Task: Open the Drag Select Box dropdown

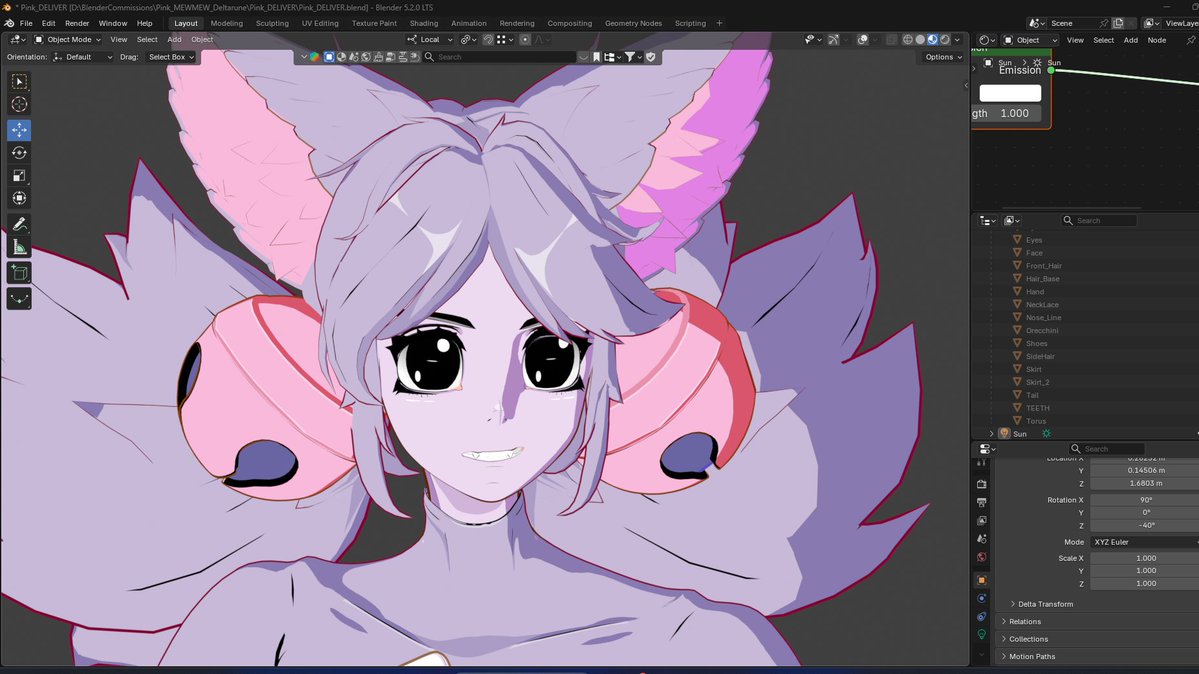Action: [170, 57]
